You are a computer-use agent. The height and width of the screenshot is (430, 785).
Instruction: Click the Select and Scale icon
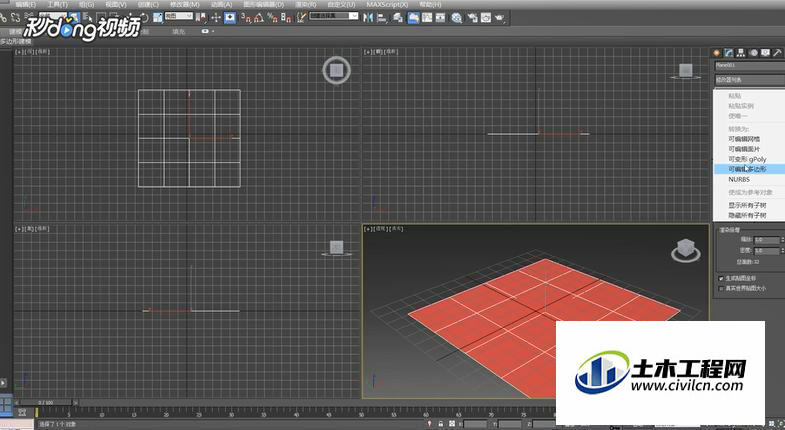[x=158, y=18]
